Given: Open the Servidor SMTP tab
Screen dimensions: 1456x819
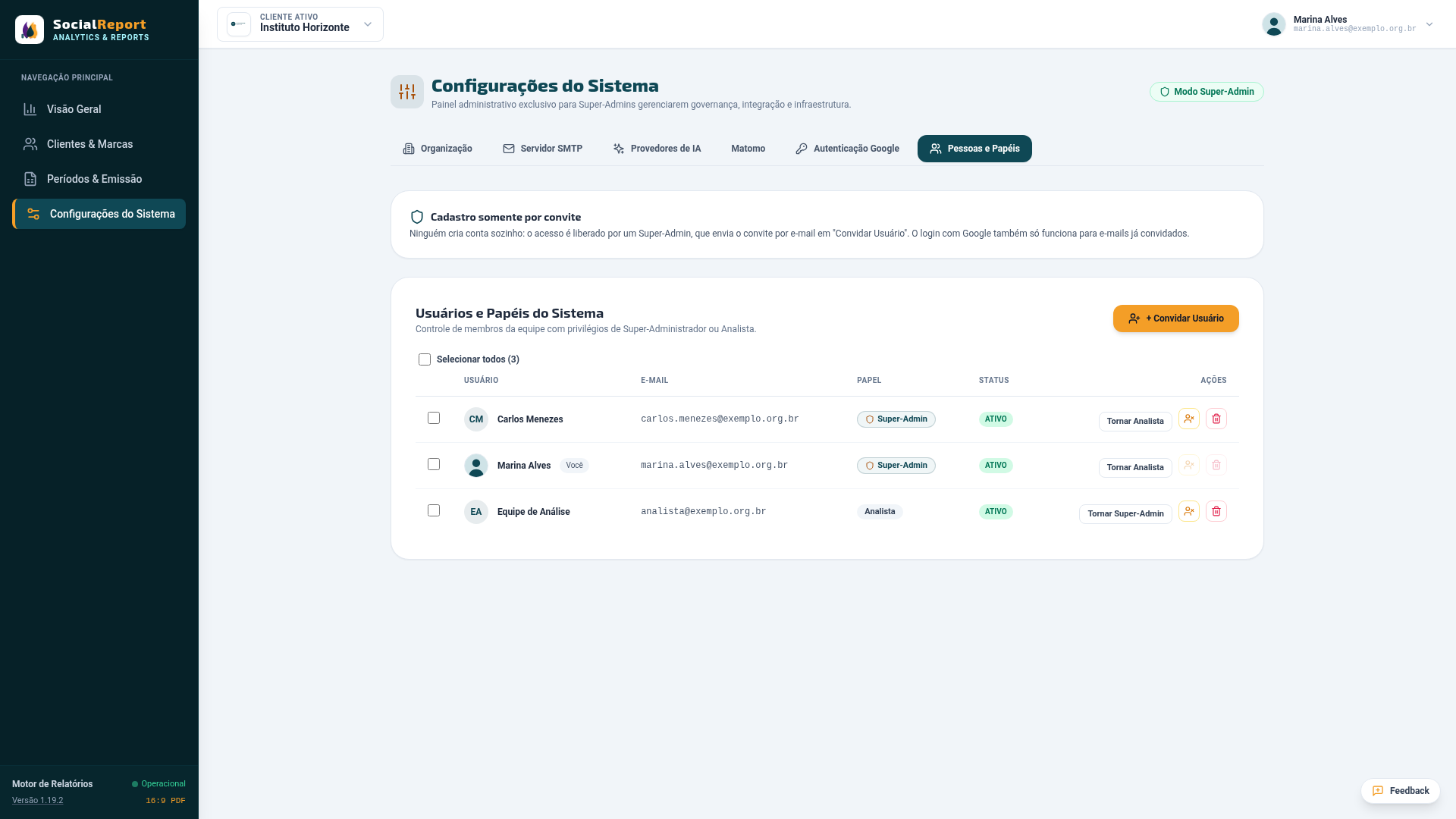Looking at the screenshot, I should 543,149.
